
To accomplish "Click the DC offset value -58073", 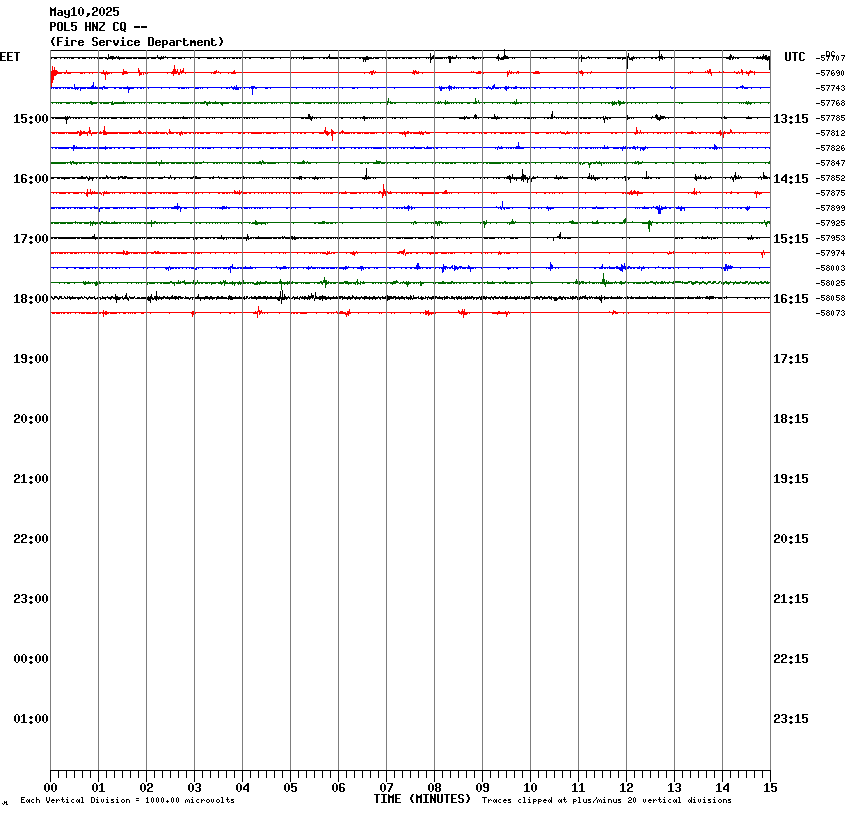I will pos(830,313).
